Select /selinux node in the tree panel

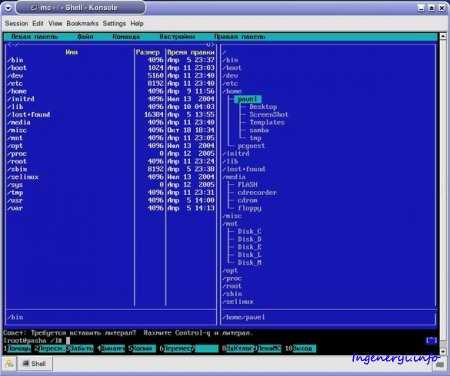[x=238, y=302]
